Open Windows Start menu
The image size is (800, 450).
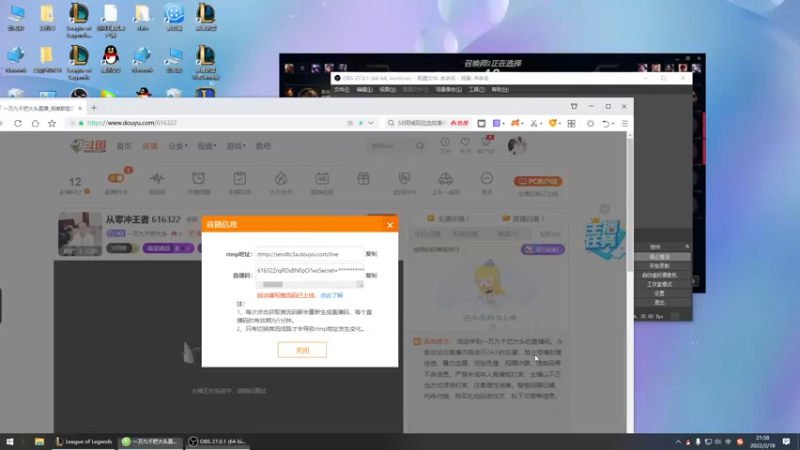[x=10, y=442]
